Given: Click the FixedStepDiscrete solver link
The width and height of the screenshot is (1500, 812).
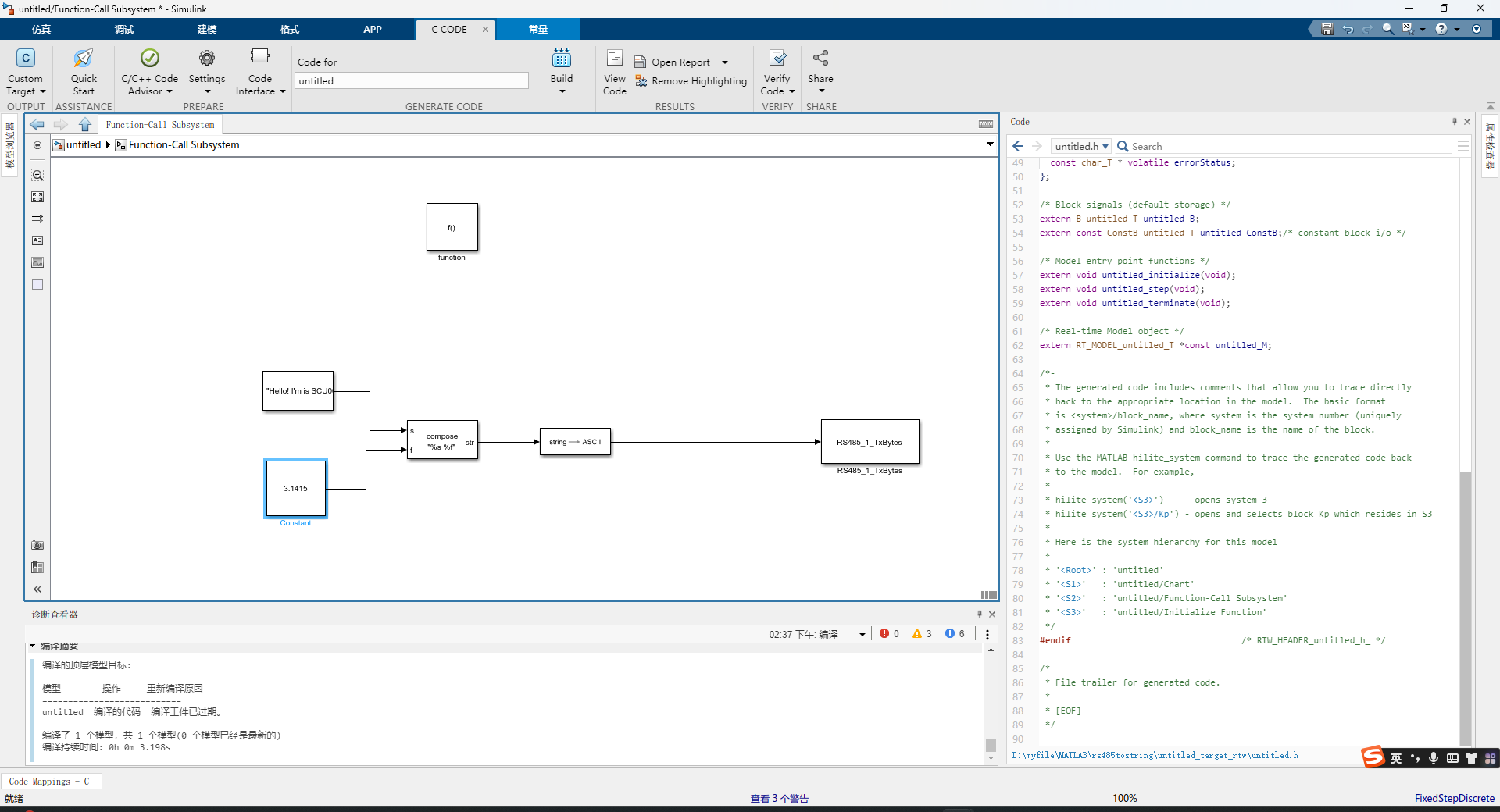Looking at the screenshot, I should pyautogui.click(x=1454, y=798).
